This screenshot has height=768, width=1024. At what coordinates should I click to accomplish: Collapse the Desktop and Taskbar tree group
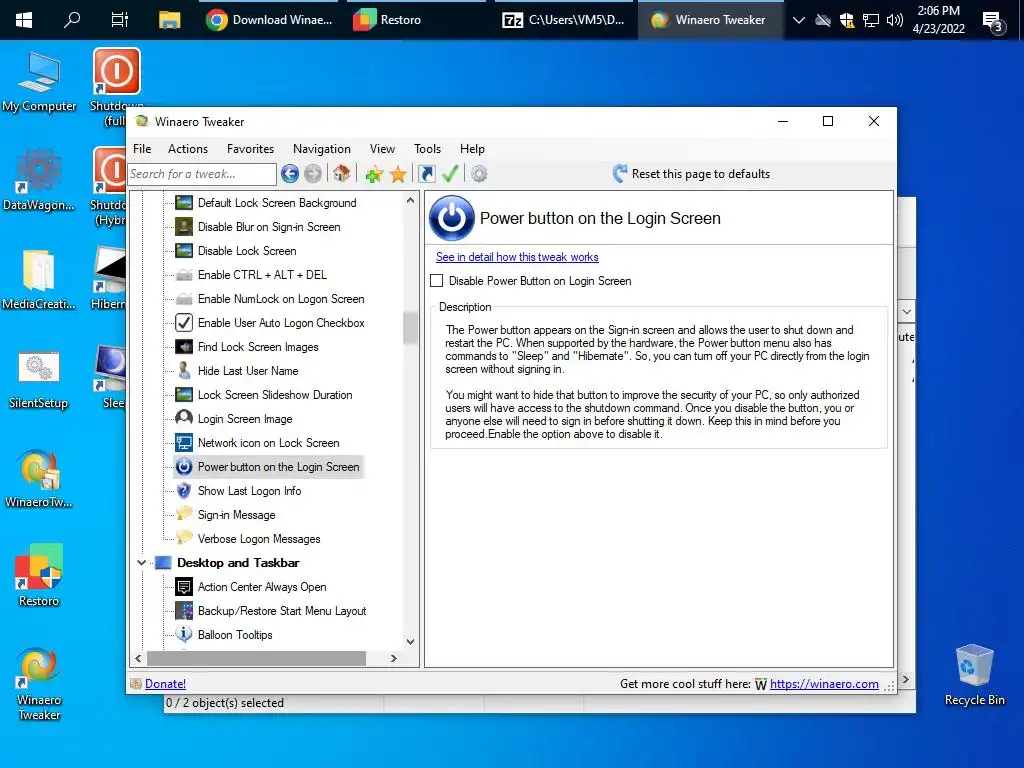(141, 563)
